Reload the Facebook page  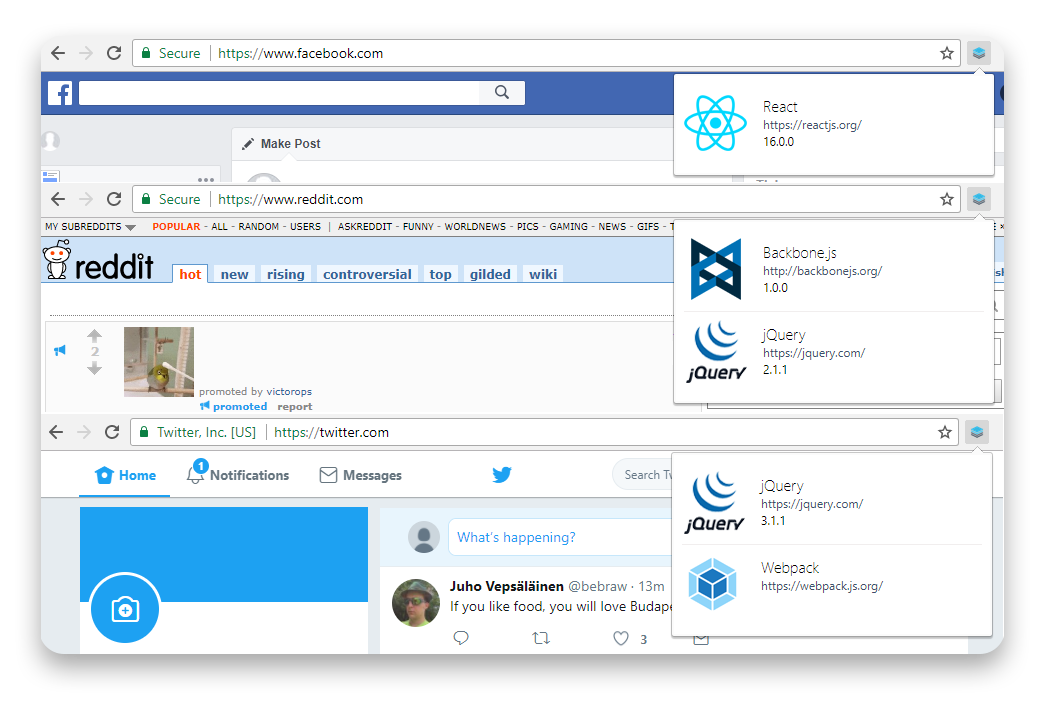114,53
